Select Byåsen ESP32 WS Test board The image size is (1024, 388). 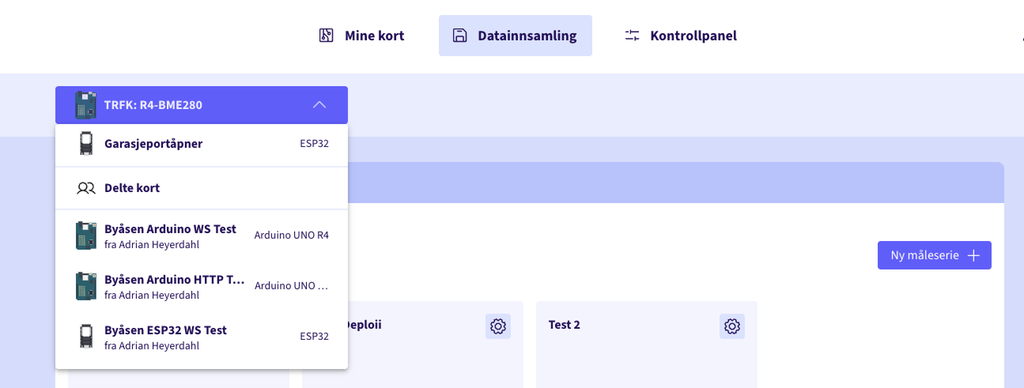[x=201, y=336]
